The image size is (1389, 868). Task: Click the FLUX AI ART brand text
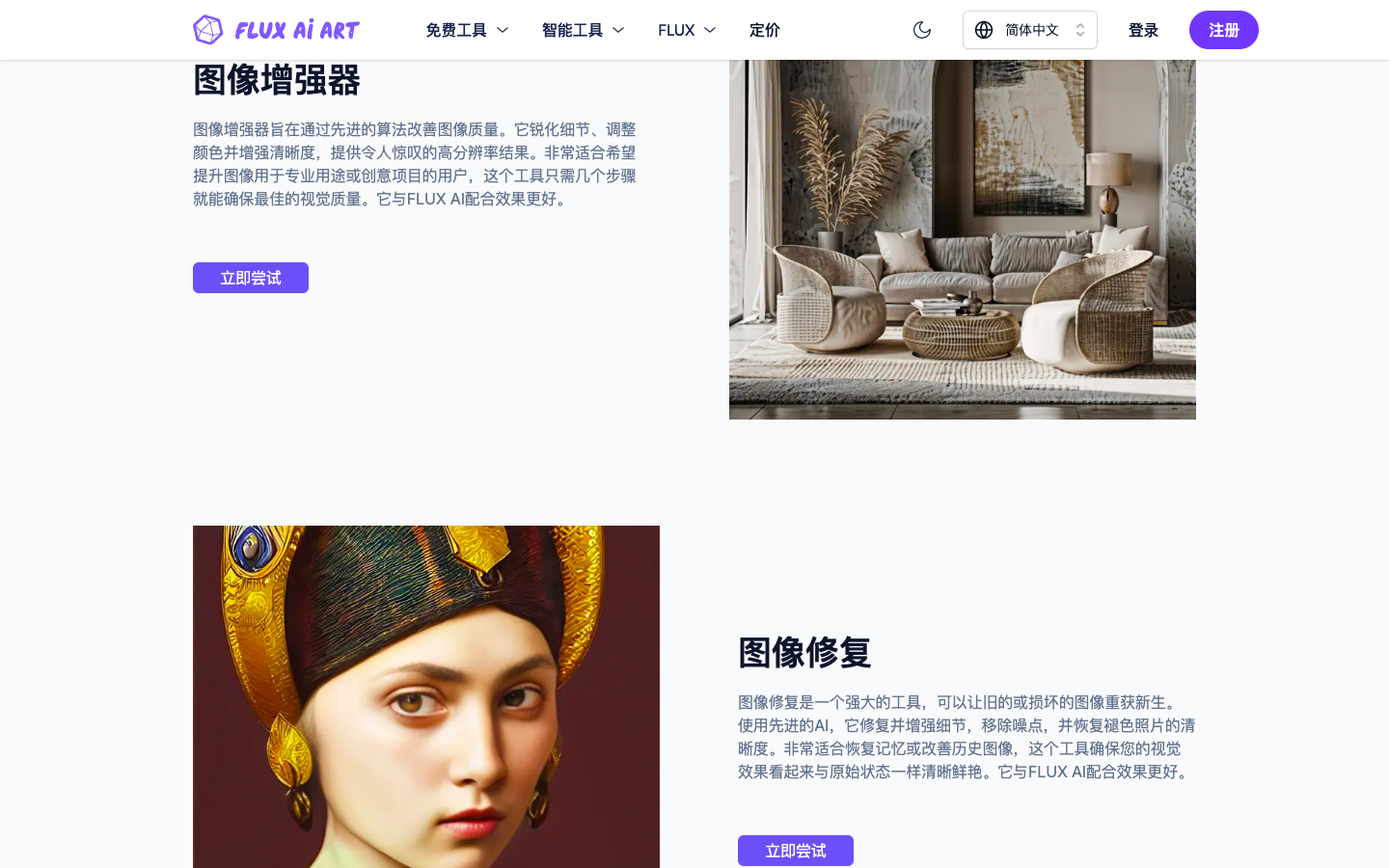coord(297,30)
